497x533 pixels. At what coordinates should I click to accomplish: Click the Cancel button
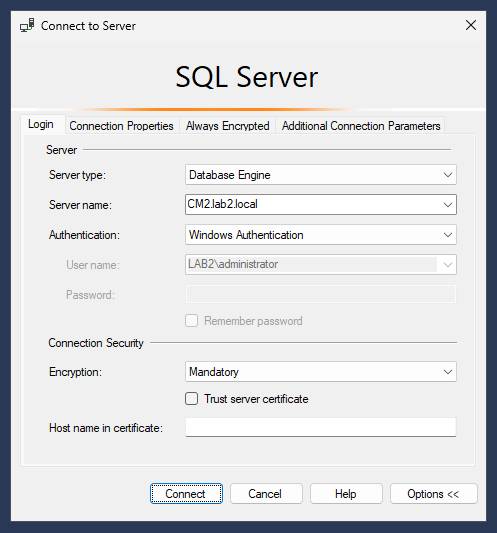[x=266, y=494]
